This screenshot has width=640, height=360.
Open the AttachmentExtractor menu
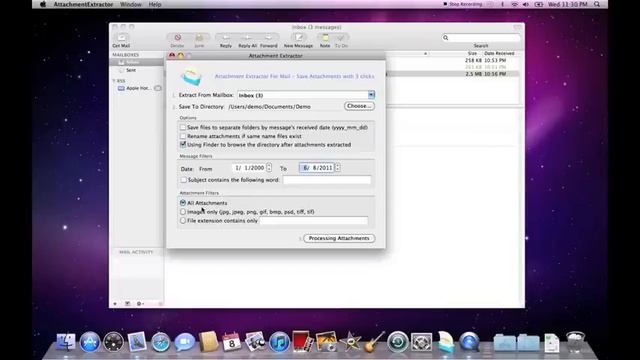pos(83,4)
